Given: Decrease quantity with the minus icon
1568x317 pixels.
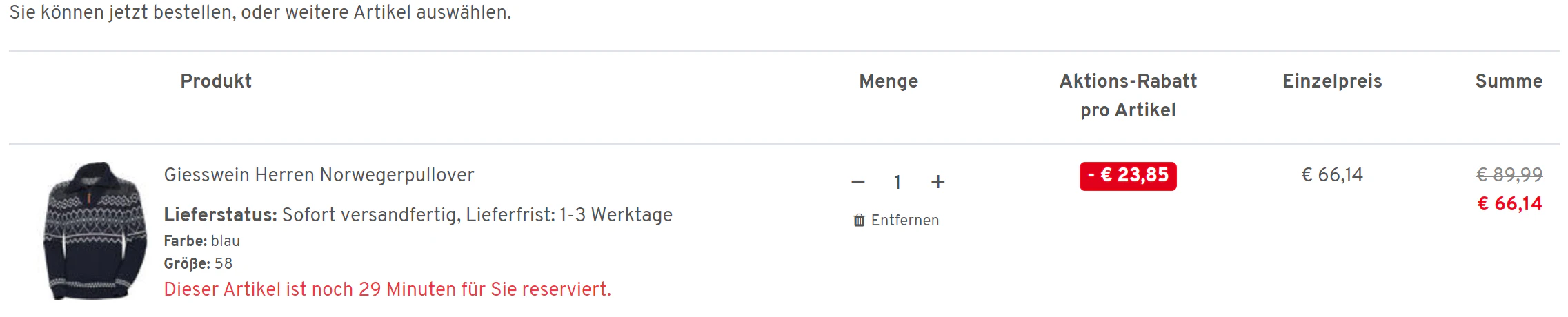Looking at the screenshot, I should [858, 182].
